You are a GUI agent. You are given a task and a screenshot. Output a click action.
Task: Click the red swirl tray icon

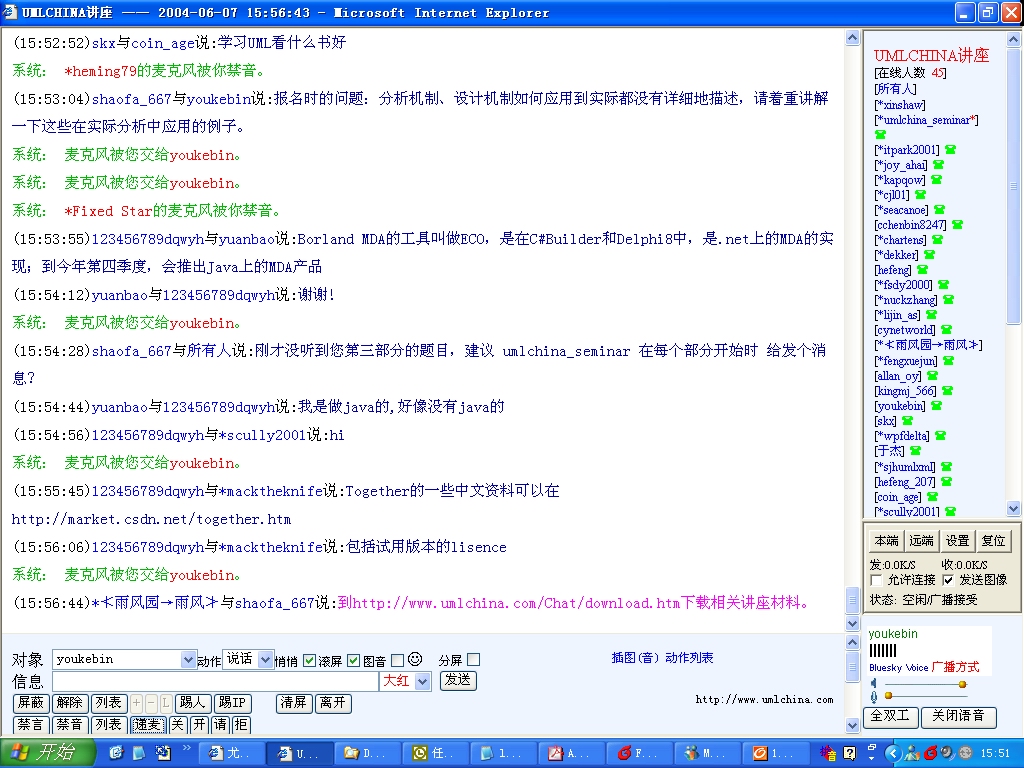[x=930, y=753]
